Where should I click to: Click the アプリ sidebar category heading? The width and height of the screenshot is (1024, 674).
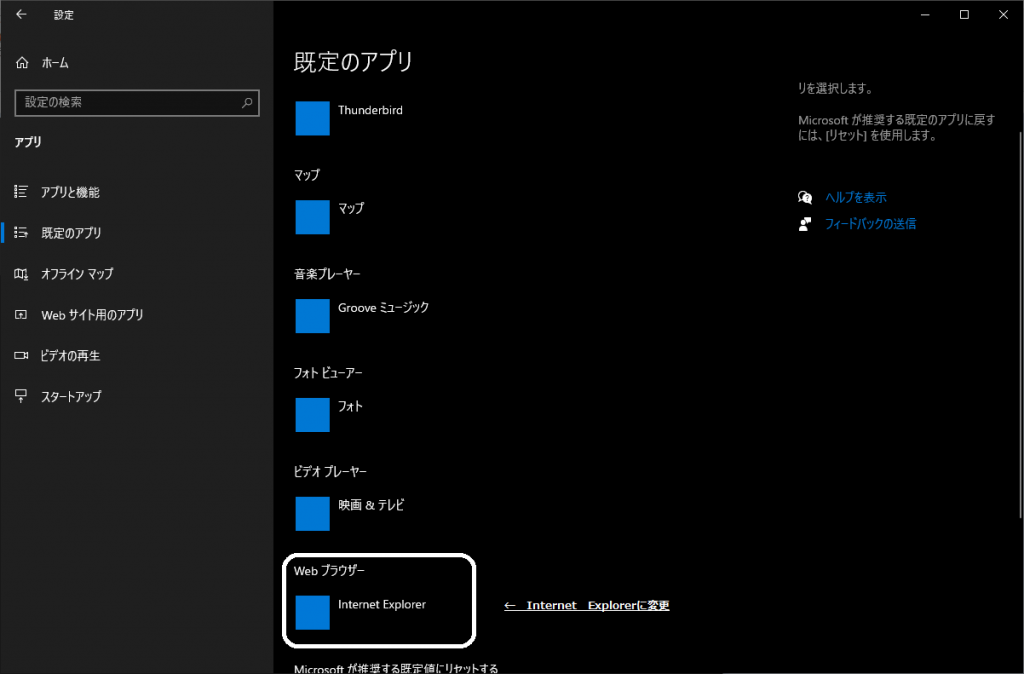tap(28, 142)
